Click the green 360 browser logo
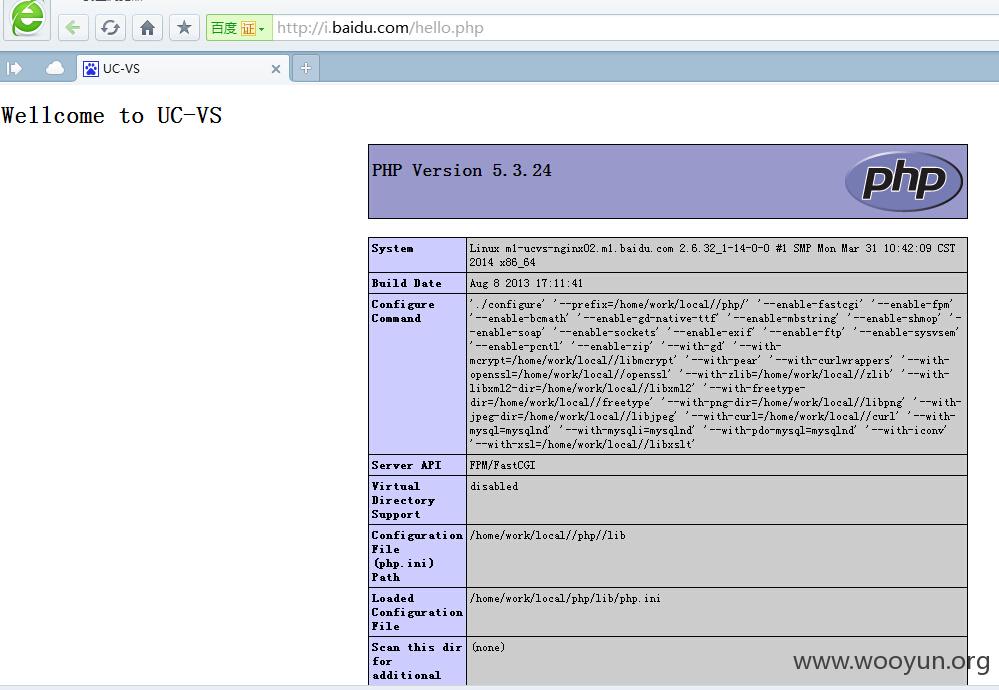The image size is (999, 690). click(x=27, y=17)
